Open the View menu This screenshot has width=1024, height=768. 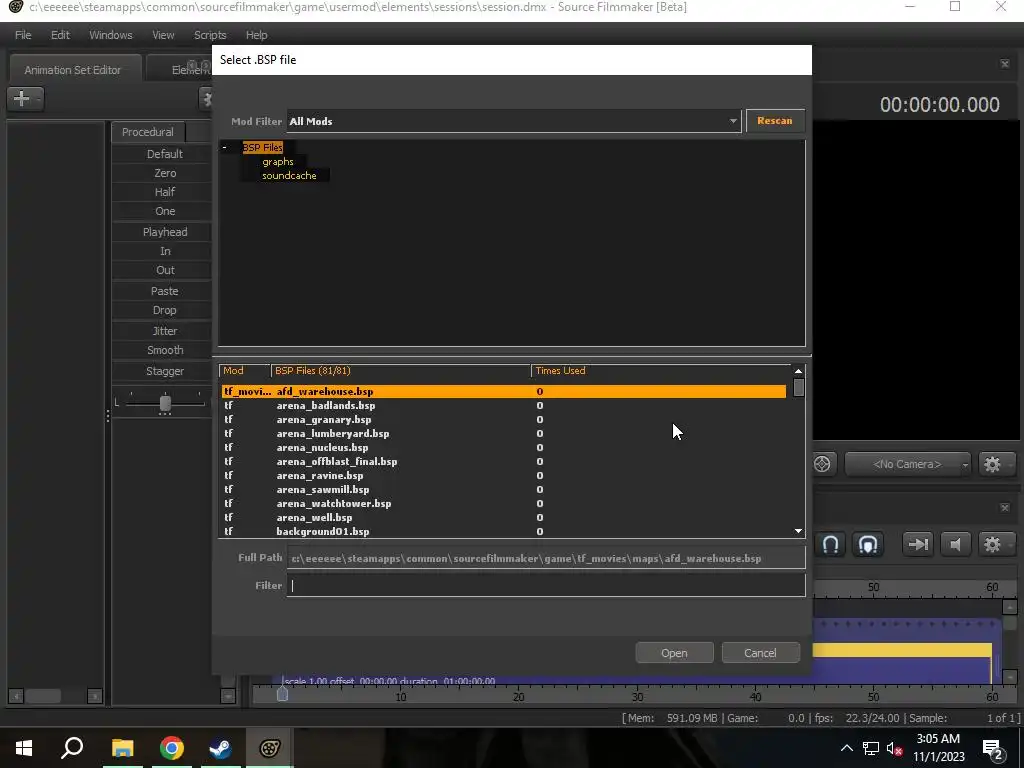pyautogui.click(x=163, y=35)
